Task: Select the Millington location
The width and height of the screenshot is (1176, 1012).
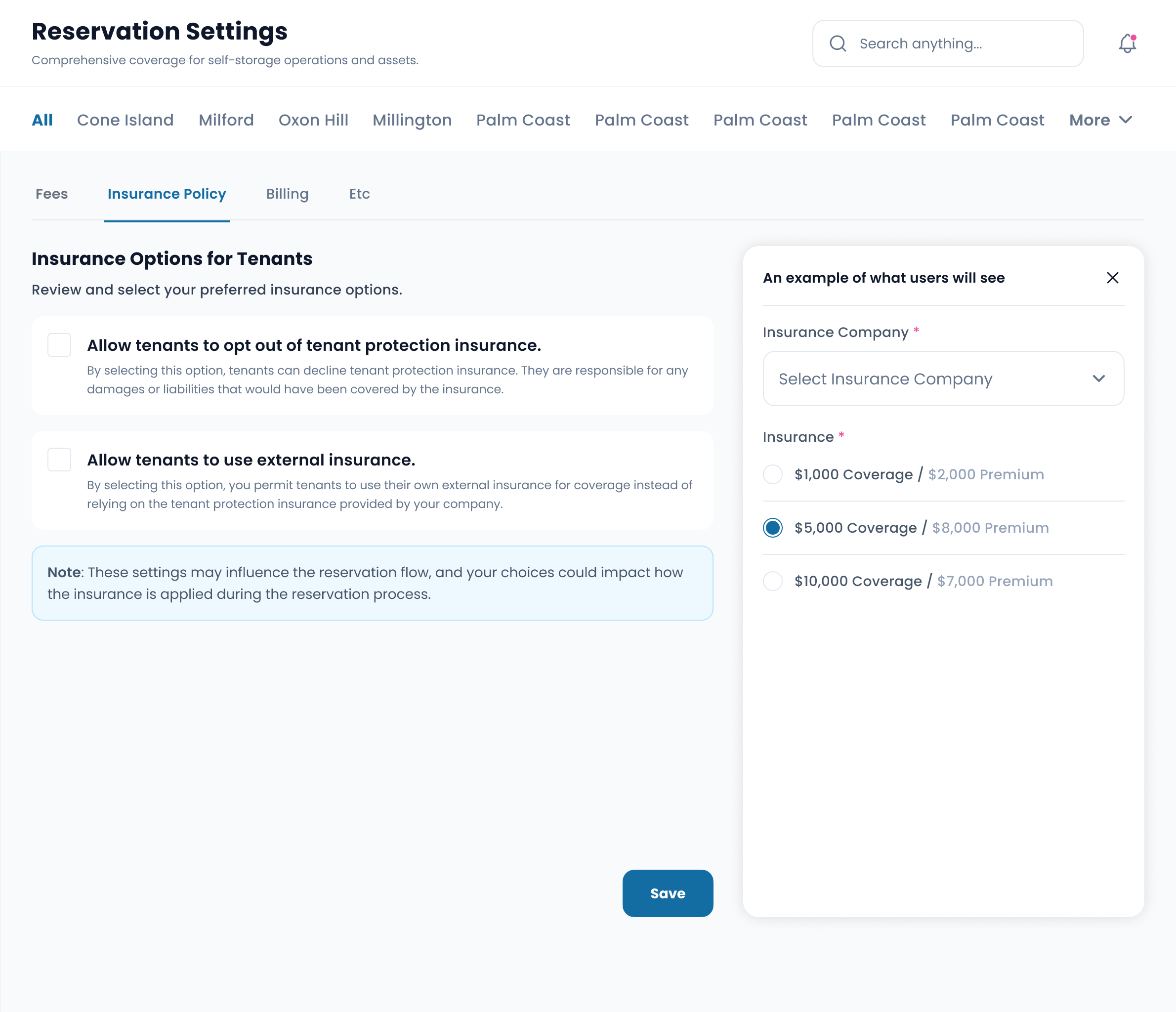Action: 412,121
